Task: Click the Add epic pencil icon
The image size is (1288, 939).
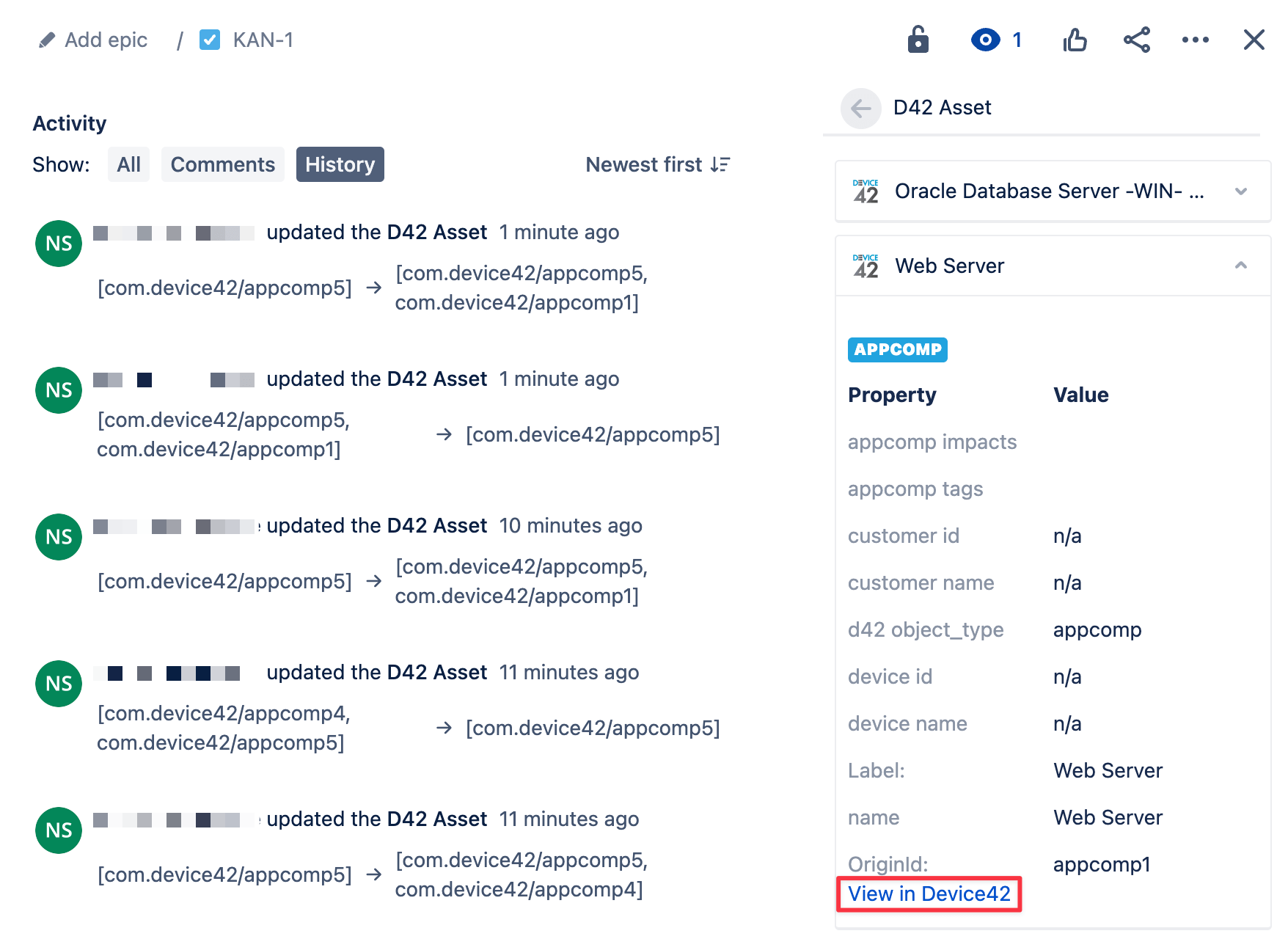Action: [x=46, y=40]
